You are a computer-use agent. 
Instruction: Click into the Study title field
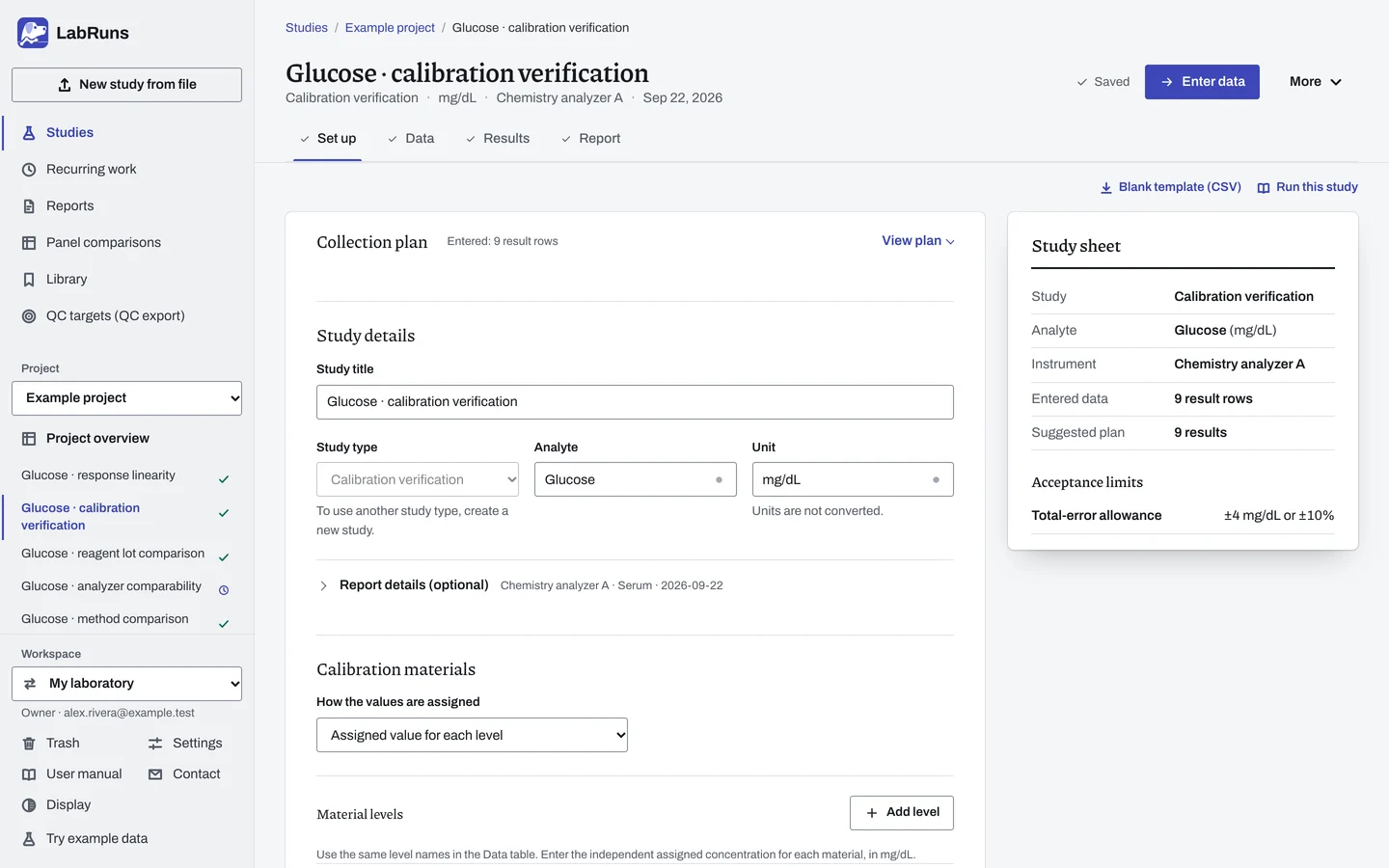[635, 402]
